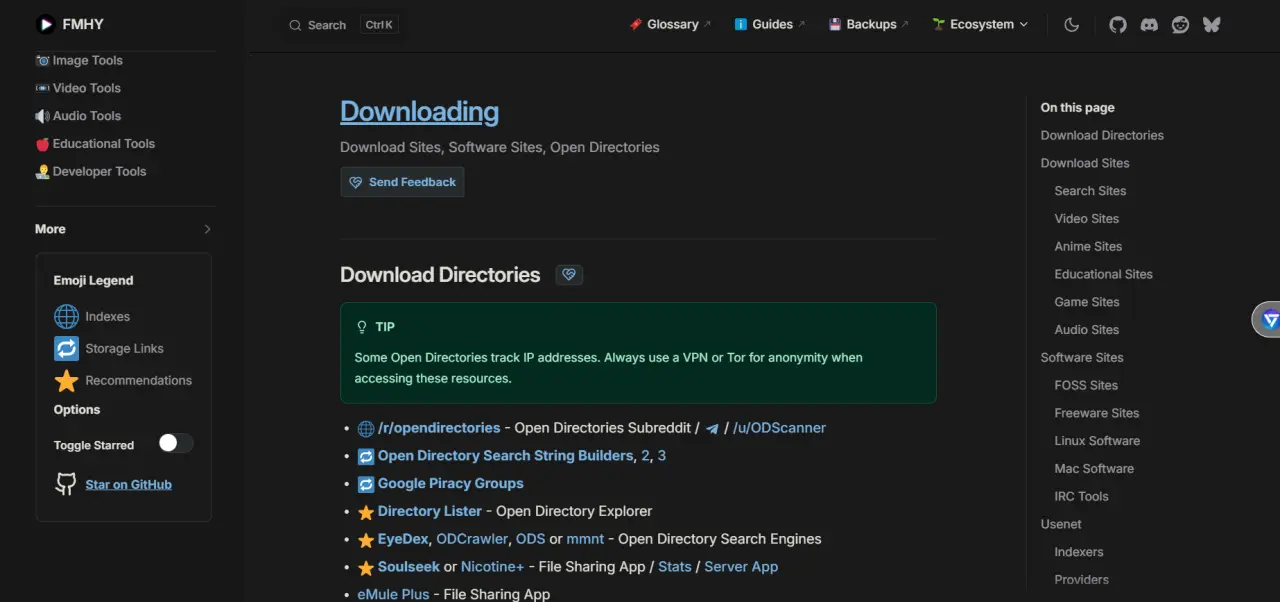Open the Discord icon in header

pyautogui.click(x=1149, y=25)
